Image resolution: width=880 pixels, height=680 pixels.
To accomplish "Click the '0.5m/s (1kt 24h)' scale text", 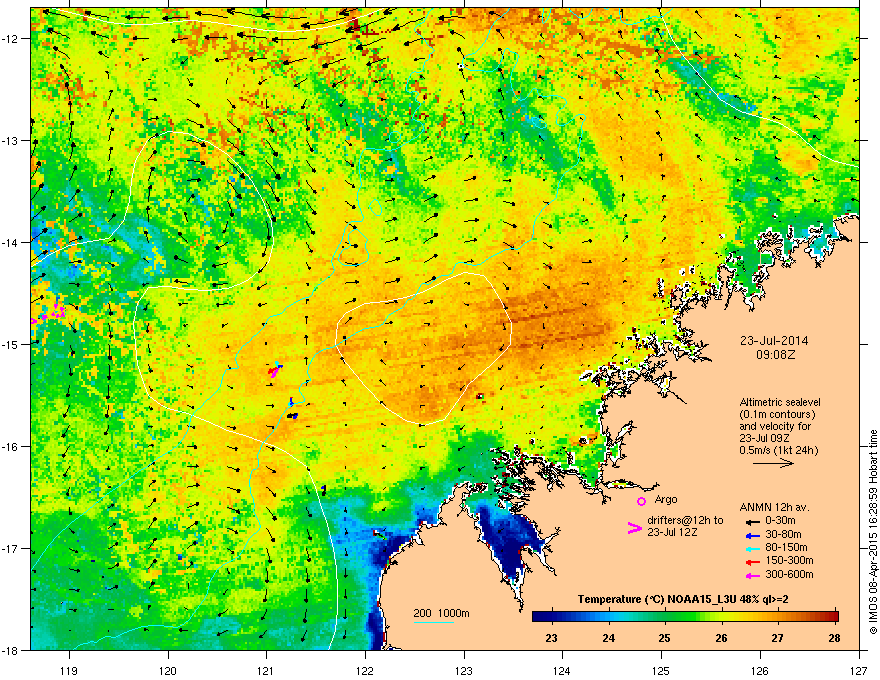I will 778,450.
